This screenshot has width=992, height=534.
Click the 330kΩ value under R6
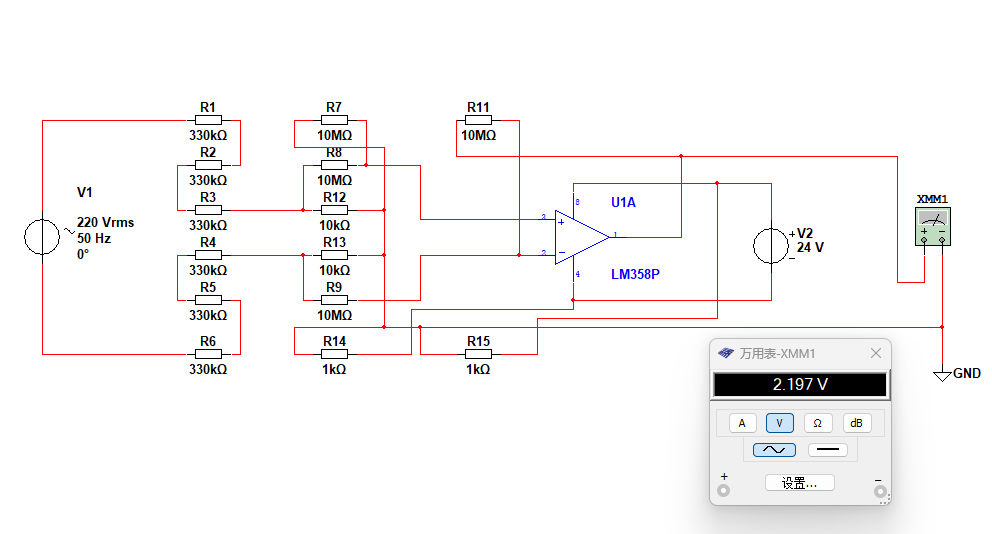(x=208, y=369)
